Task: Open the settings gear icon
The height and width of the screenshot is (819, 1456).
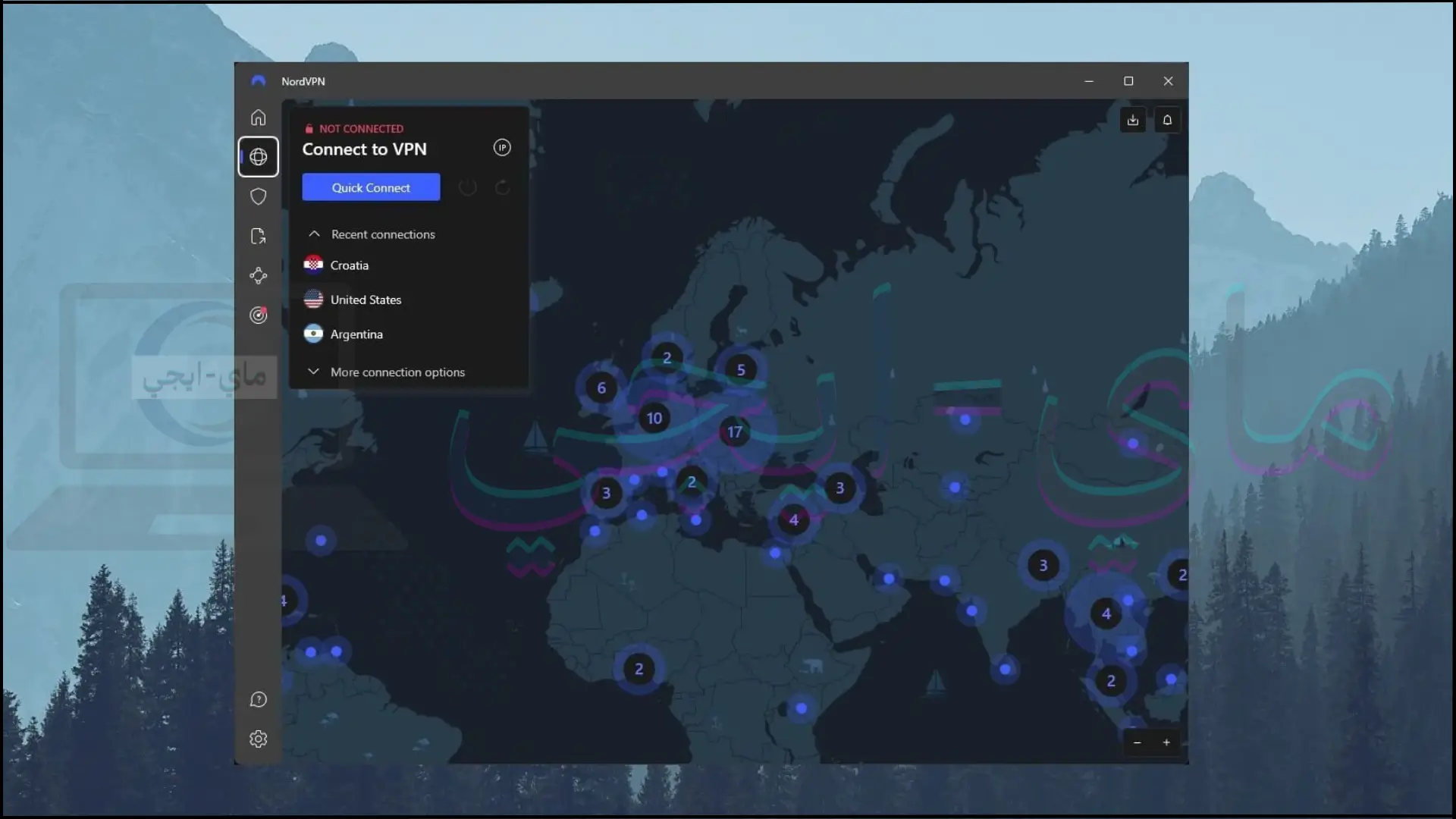Action: click(x=257, y=738)
